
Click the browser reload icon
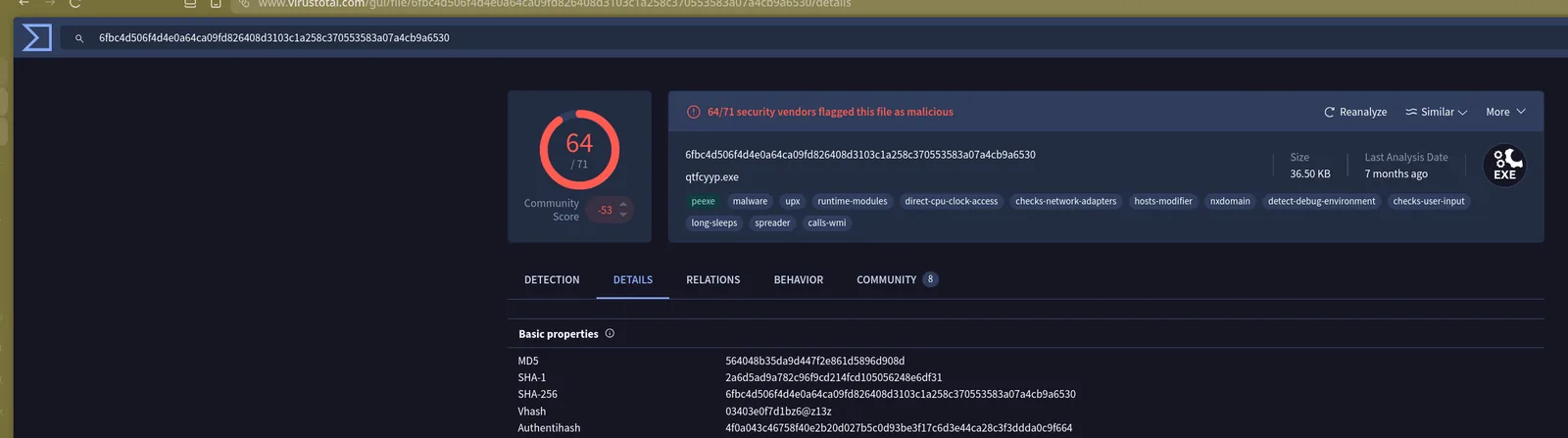[74, 4]
